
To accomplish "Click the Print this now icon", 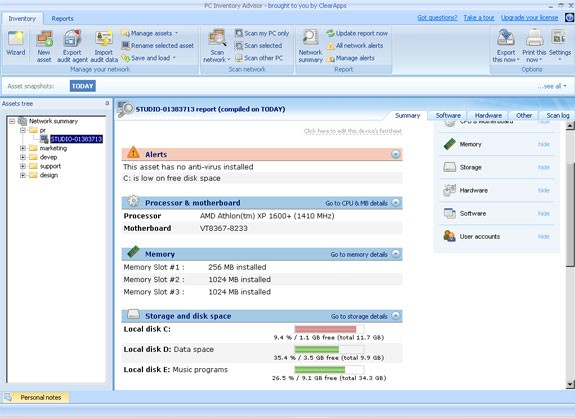I will 534,38.
